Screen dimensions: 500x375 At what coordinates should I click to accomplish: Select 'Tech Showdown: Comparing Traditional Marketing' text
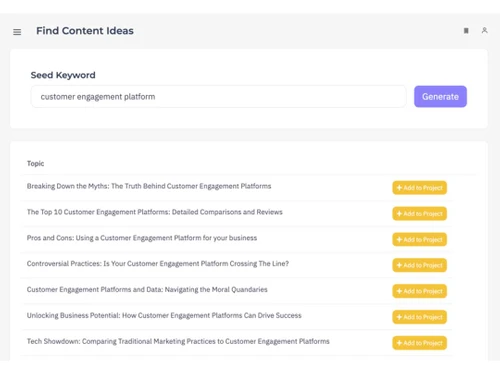click(x=178, y=341)
